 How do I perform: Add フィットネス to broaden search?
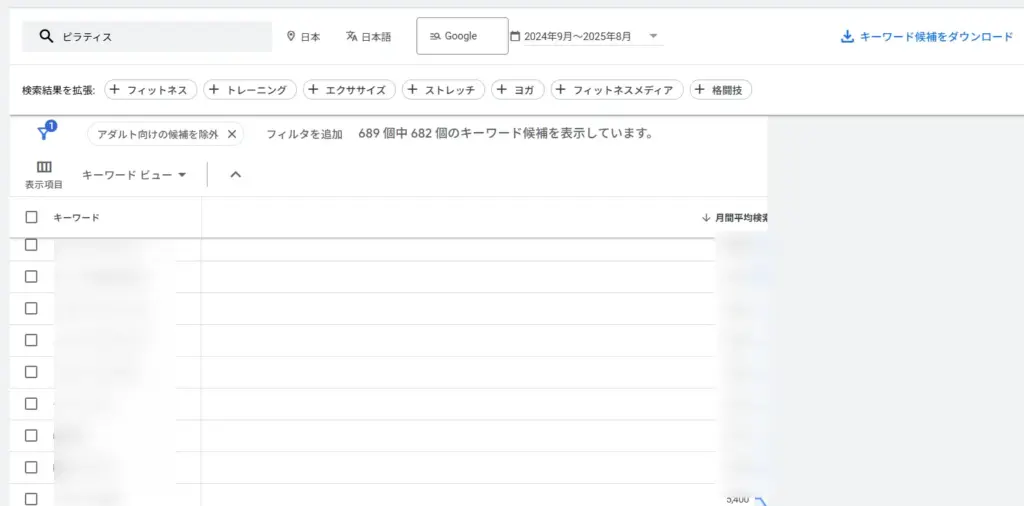[150, 90]
